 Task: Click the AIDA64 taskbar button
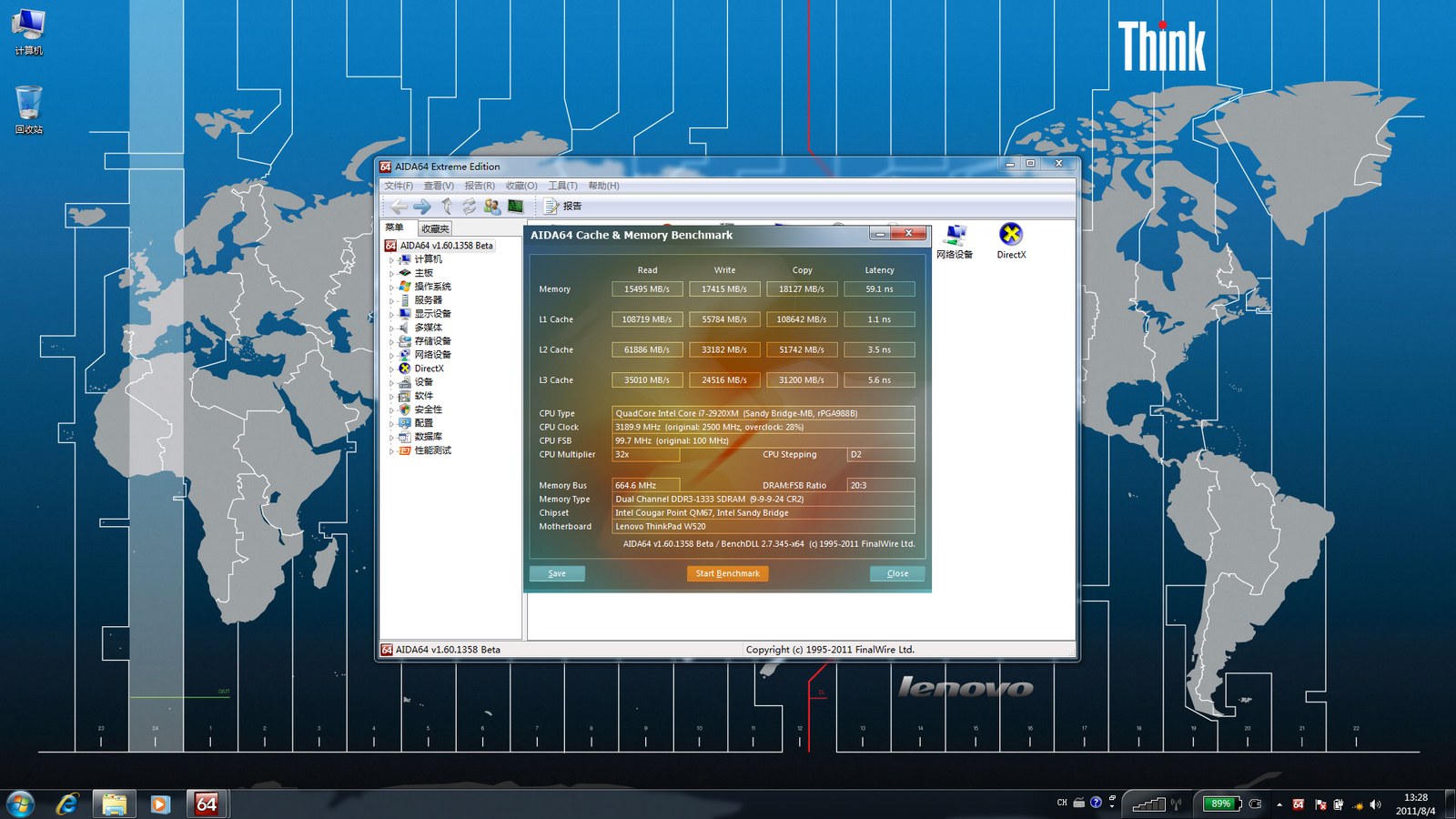[207, 804]
